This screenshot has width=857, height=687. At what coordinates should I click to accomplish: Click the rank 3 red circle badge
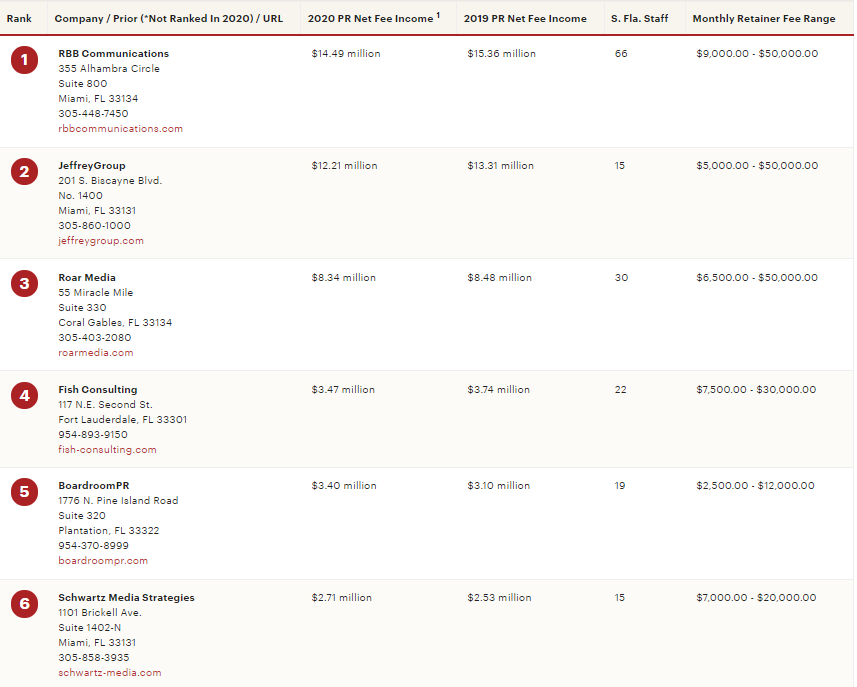tap(24, 284)
